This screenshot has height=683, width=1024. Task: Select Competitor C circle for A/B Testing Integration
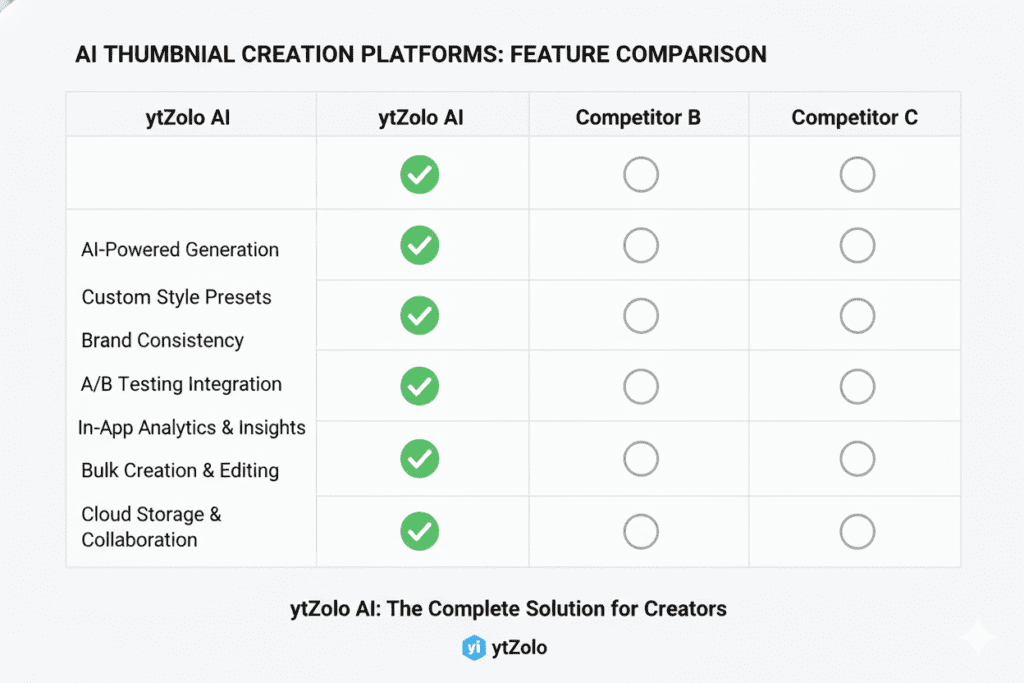coord(857,386)
